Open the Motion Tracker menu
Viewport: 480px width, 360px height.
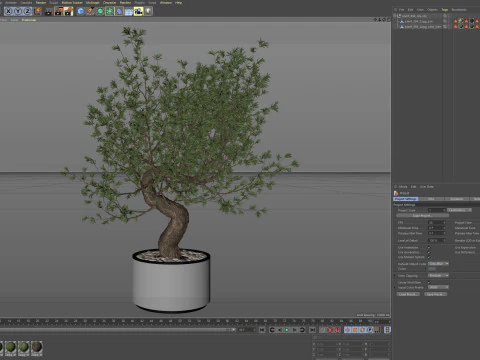point(72,3)
